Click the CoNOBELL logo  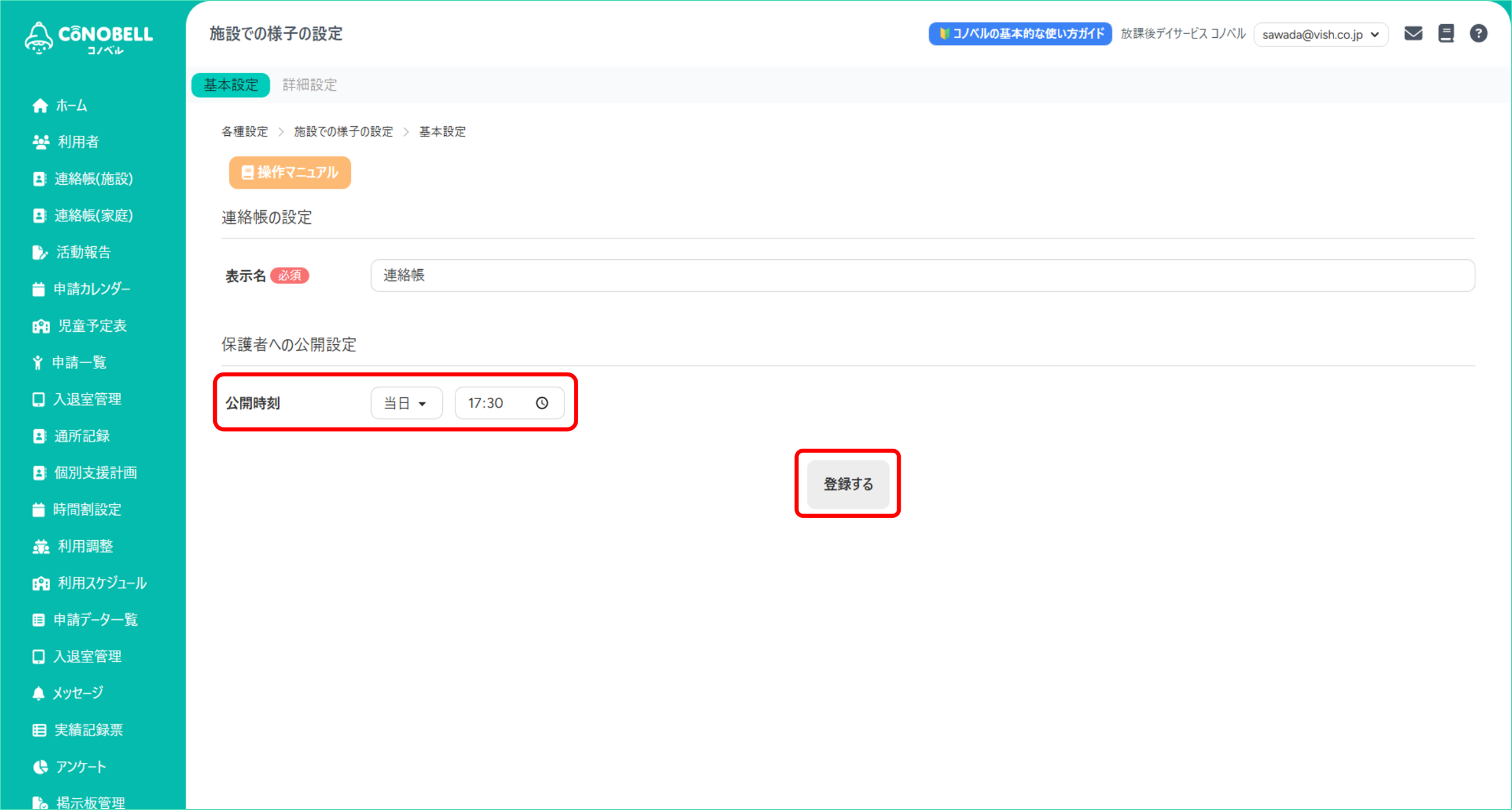point(89,38)
